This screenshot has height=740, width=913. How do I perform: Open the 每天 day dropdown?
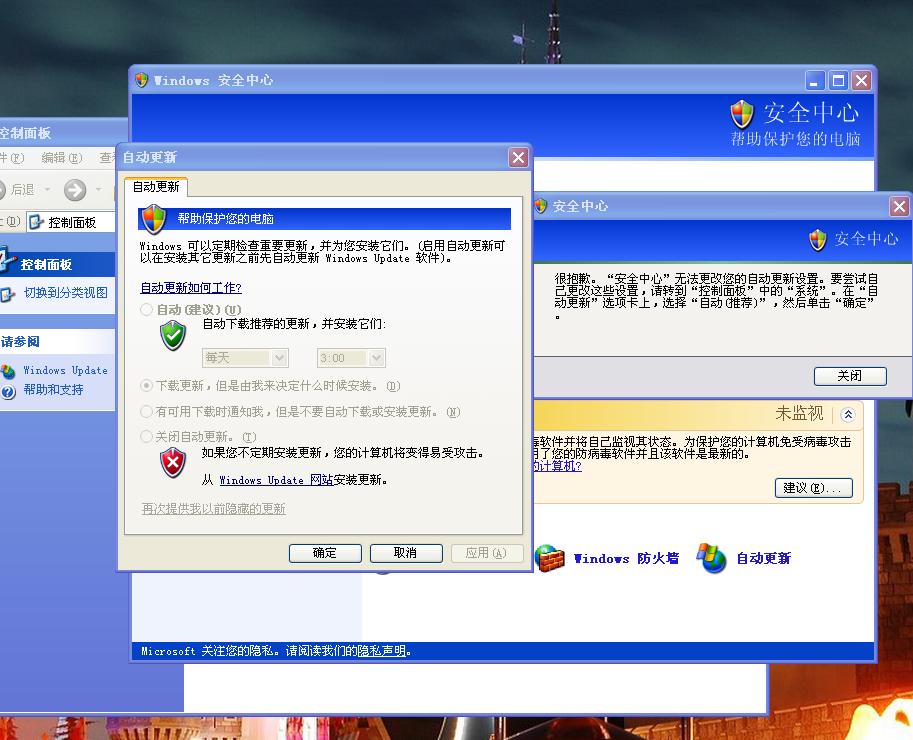(x=279, y=358)
